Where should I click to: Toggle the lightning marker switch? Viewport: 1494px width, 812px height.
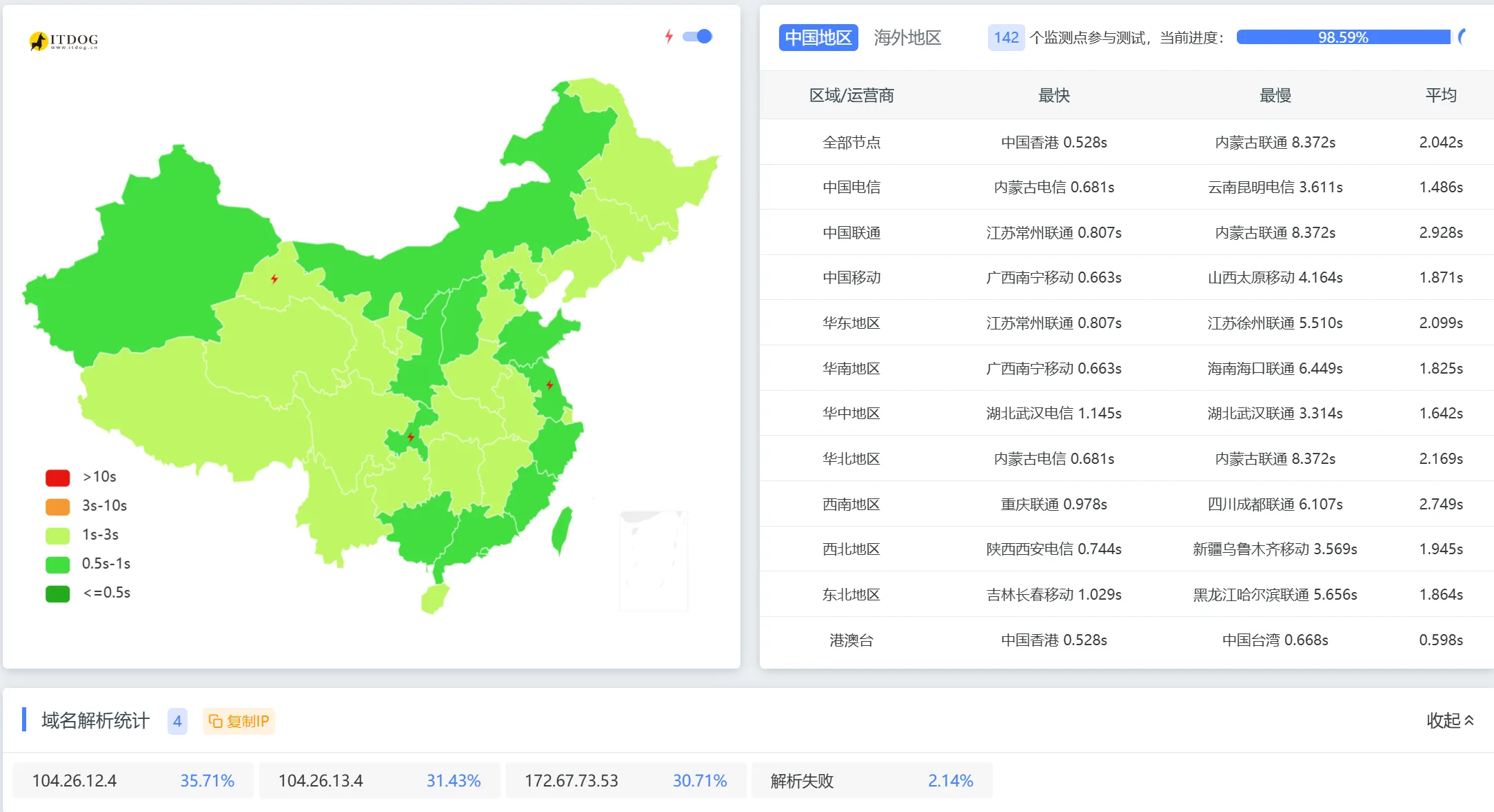click(698, 37)
